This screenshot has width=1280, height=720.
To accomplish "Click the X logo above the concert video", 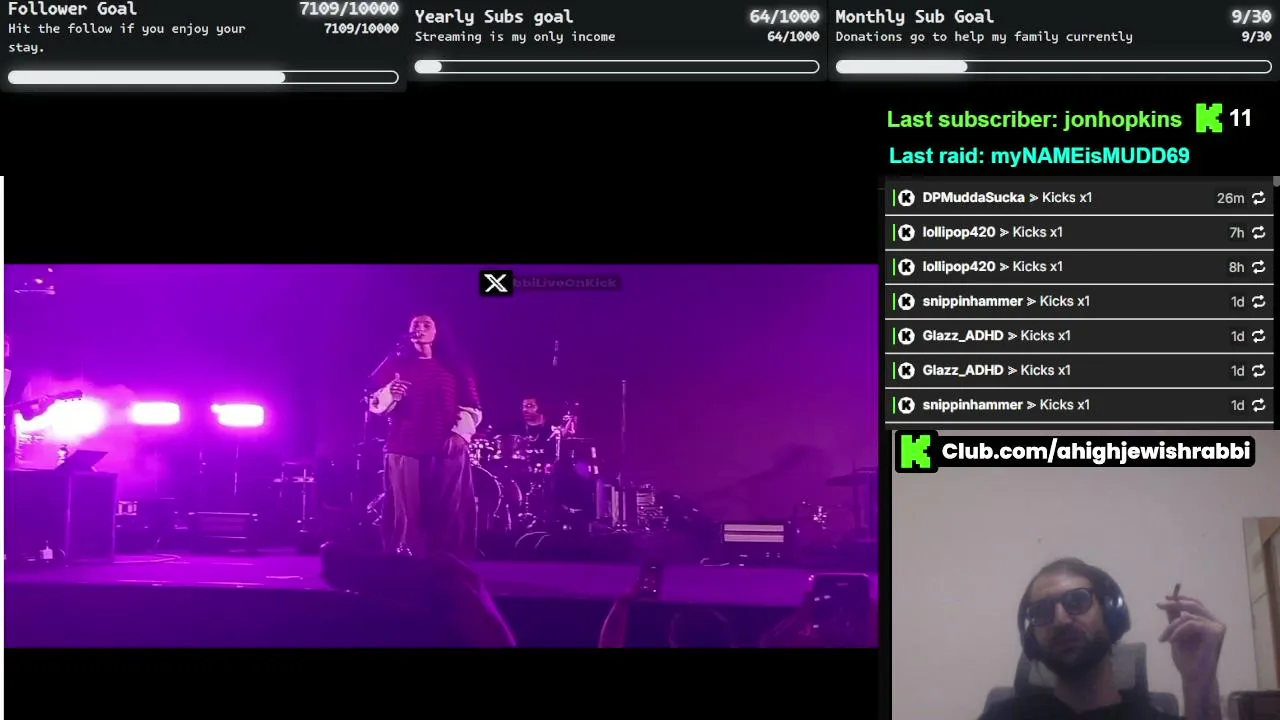I will (495, 284).
